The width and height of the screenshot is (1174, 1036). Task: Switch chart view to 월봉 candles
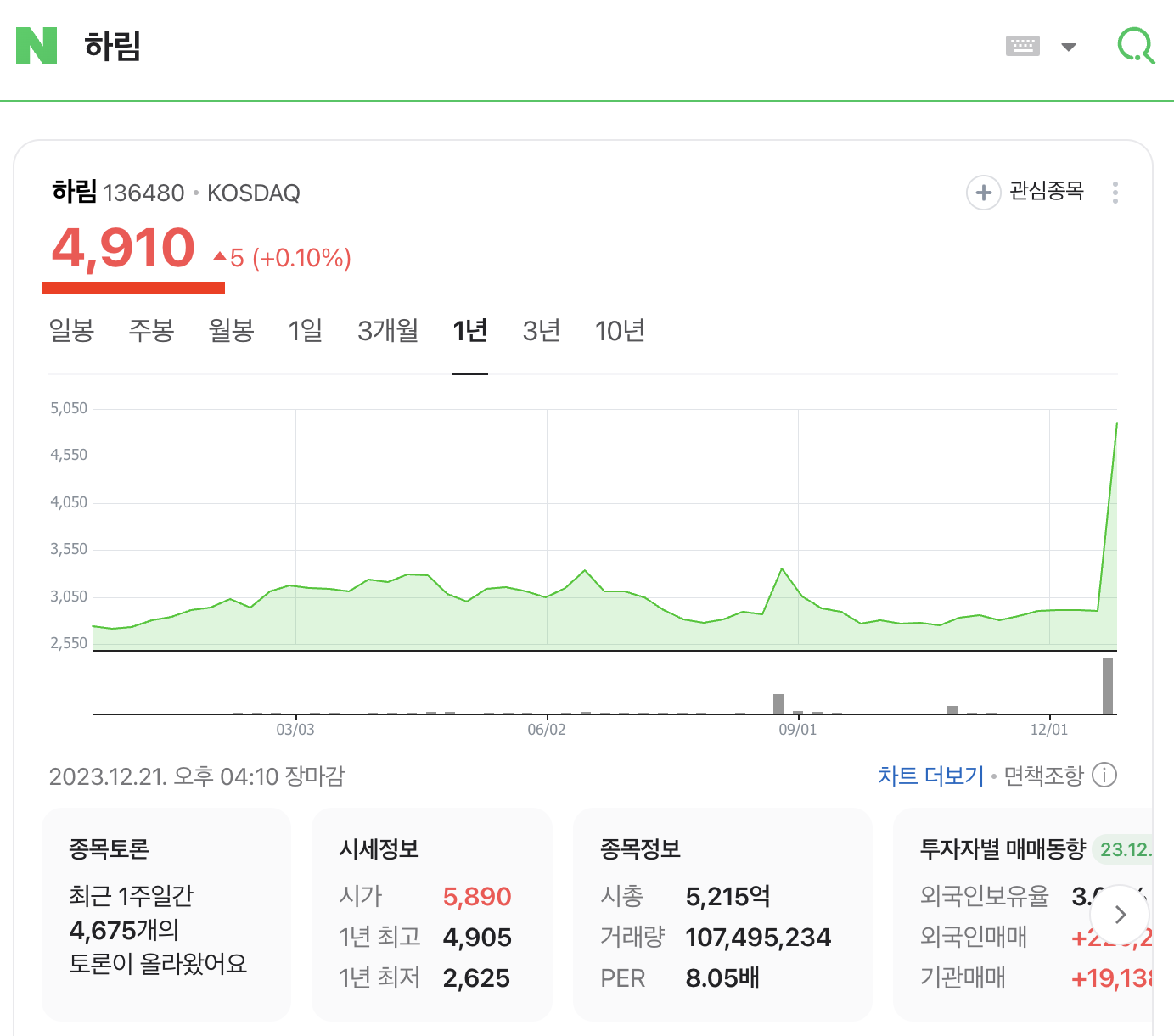tap(232, 331)
